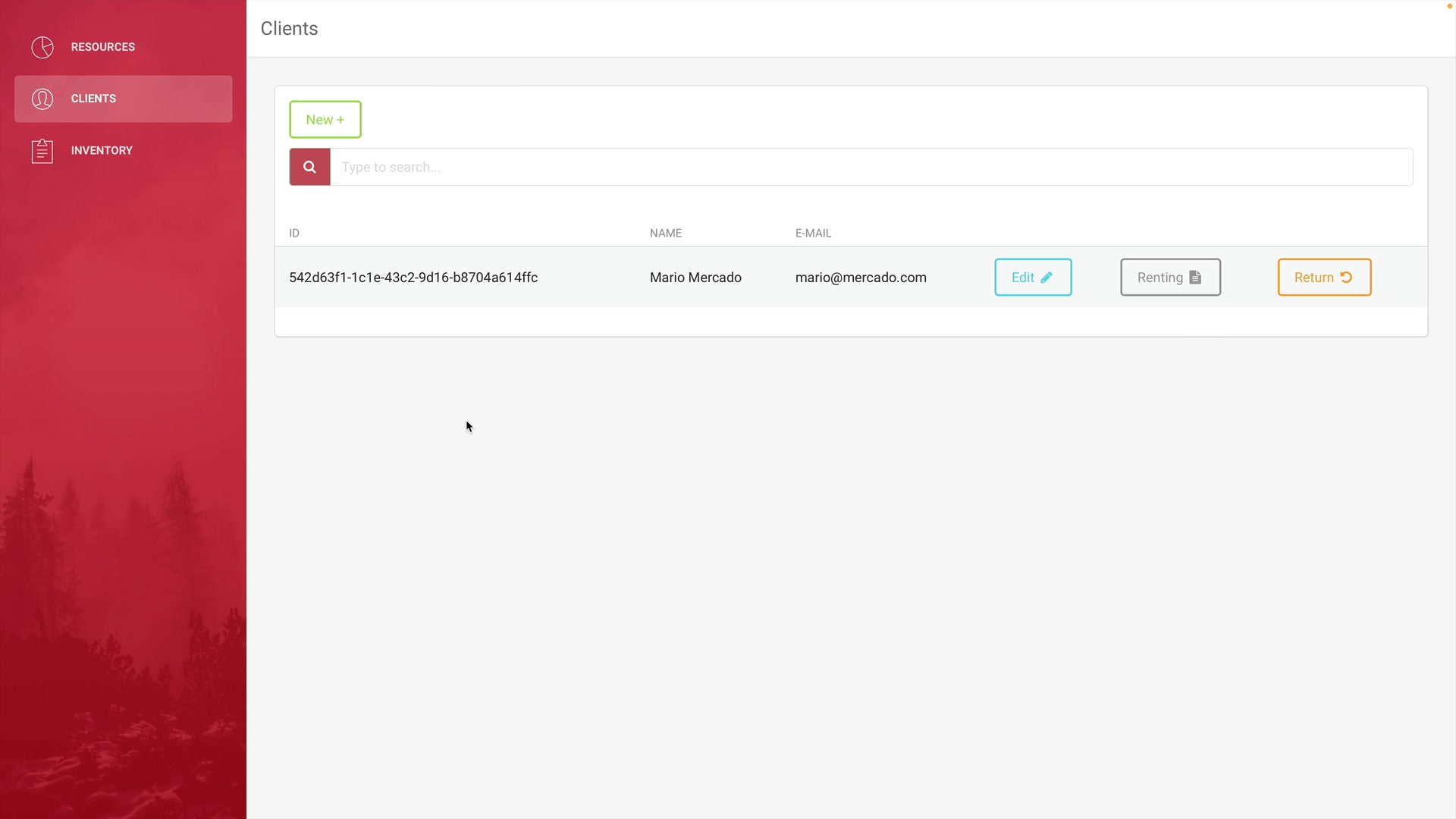Click the E-MAIL column header
The height and width of the screenshot is (819, 1456).
click(x=813, y=233)
